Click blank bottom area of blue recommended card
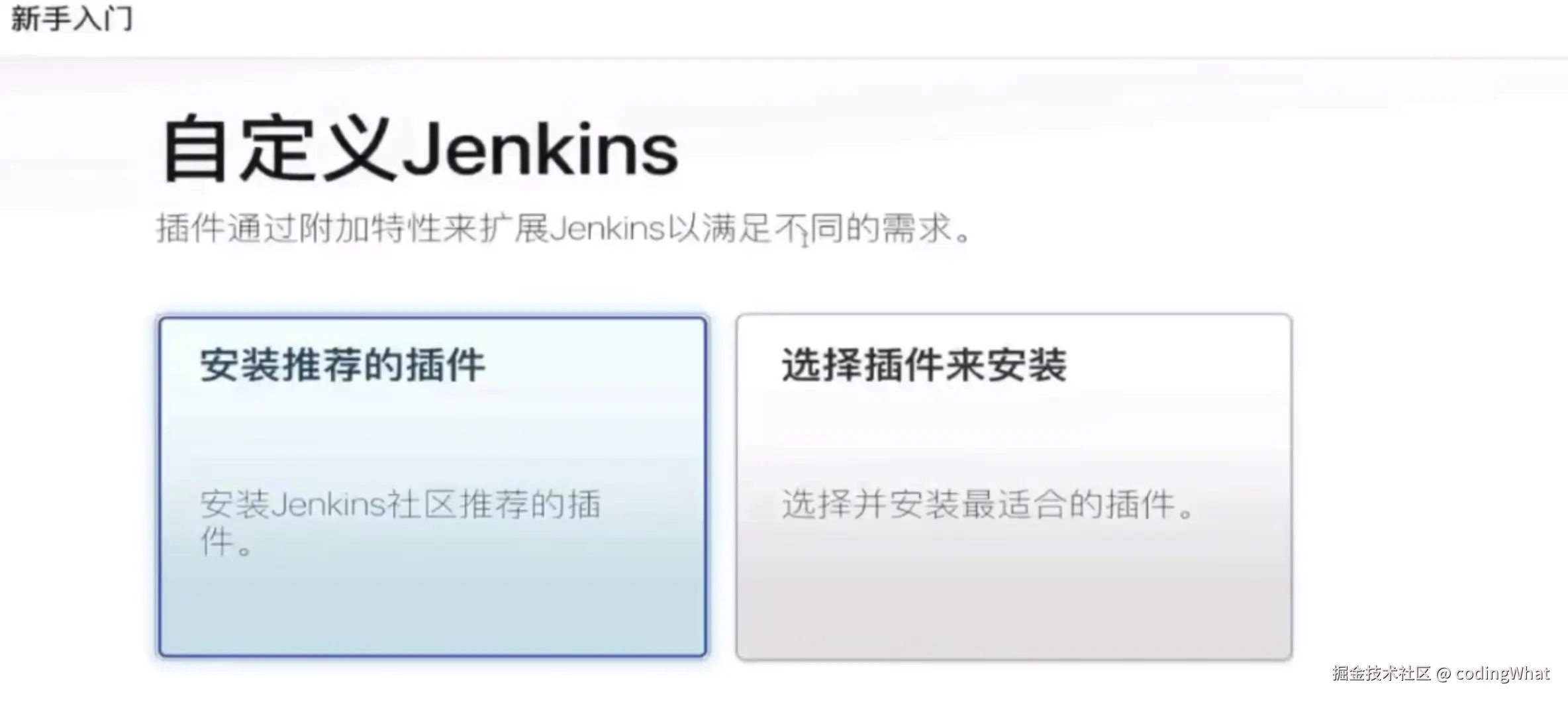This screenshot has width=1568, height=702. [x=432, y=613]
